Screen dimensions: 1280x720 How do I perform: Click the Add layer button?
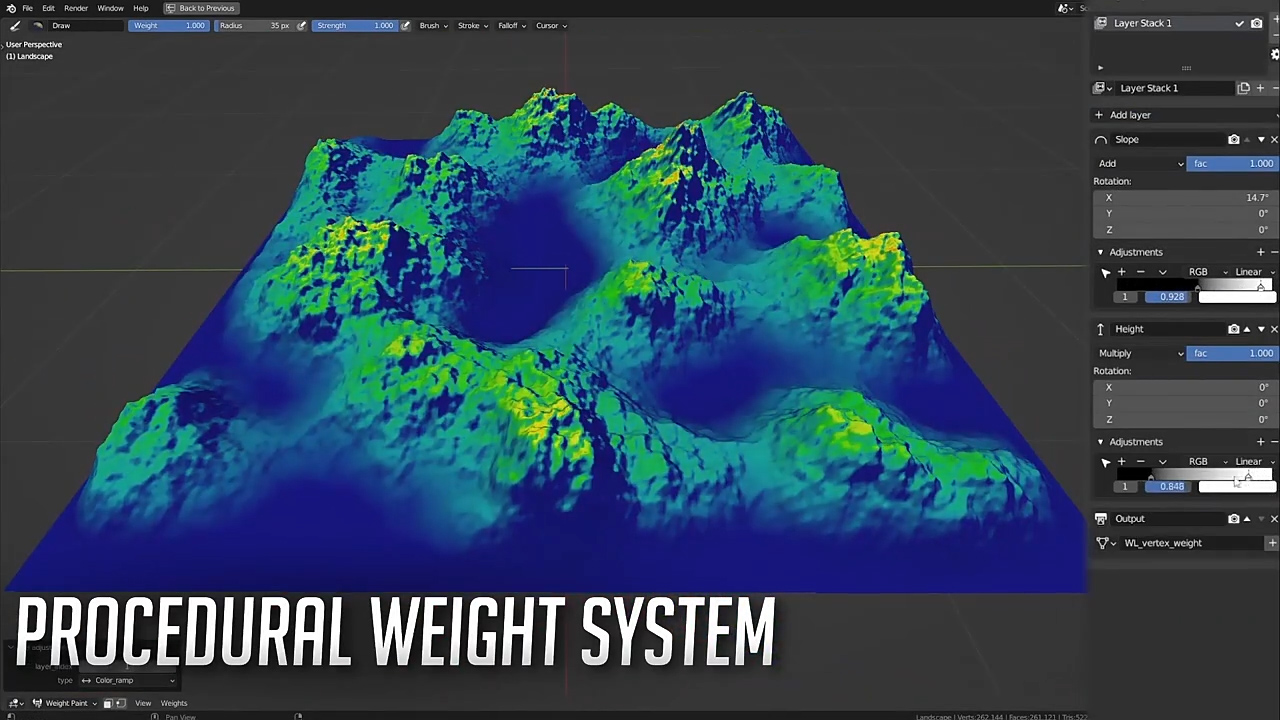[x=1184, y=115]
